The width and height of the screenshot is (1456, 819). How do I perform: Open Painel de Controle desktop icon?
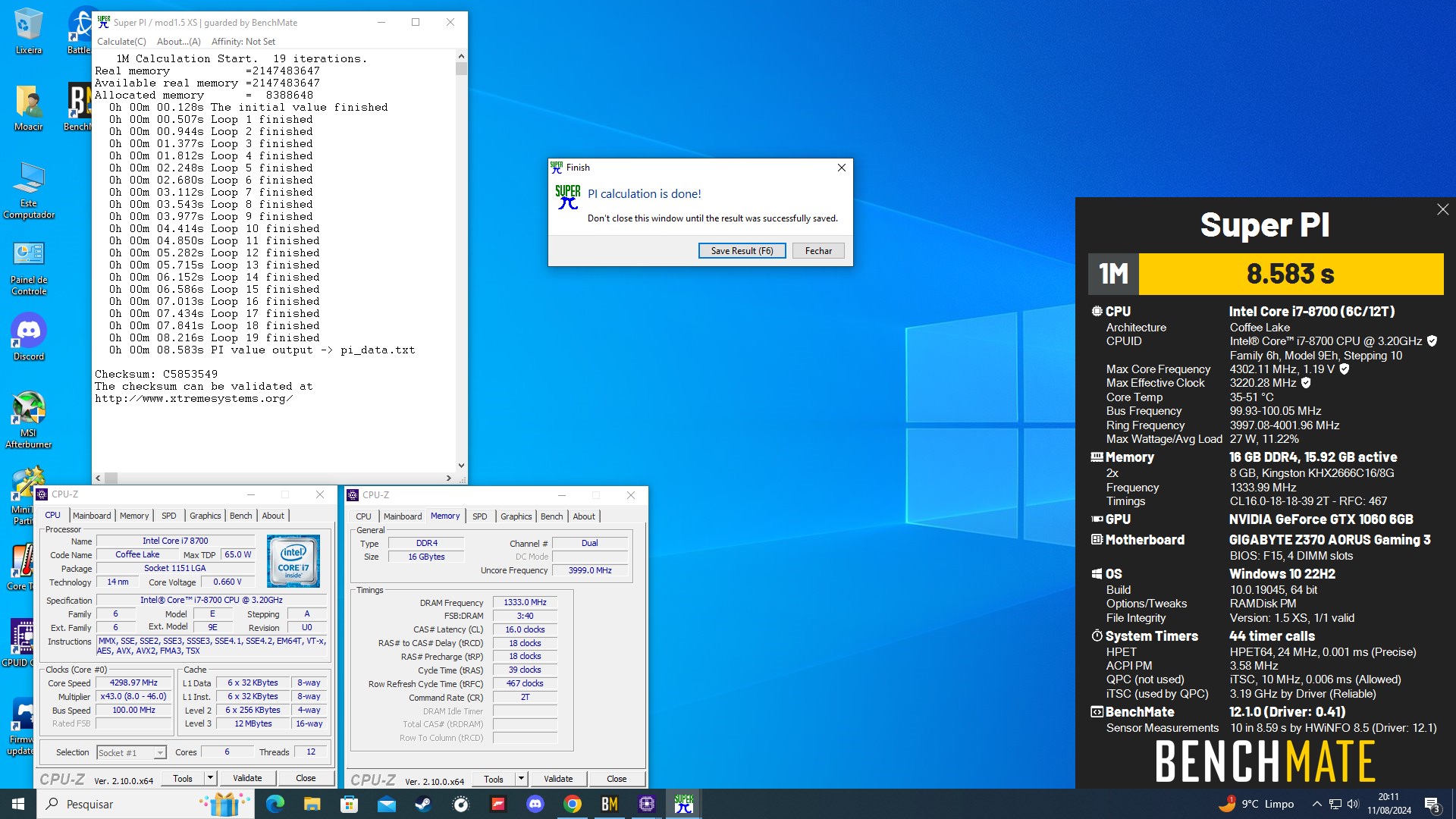[x=28, y=268]
